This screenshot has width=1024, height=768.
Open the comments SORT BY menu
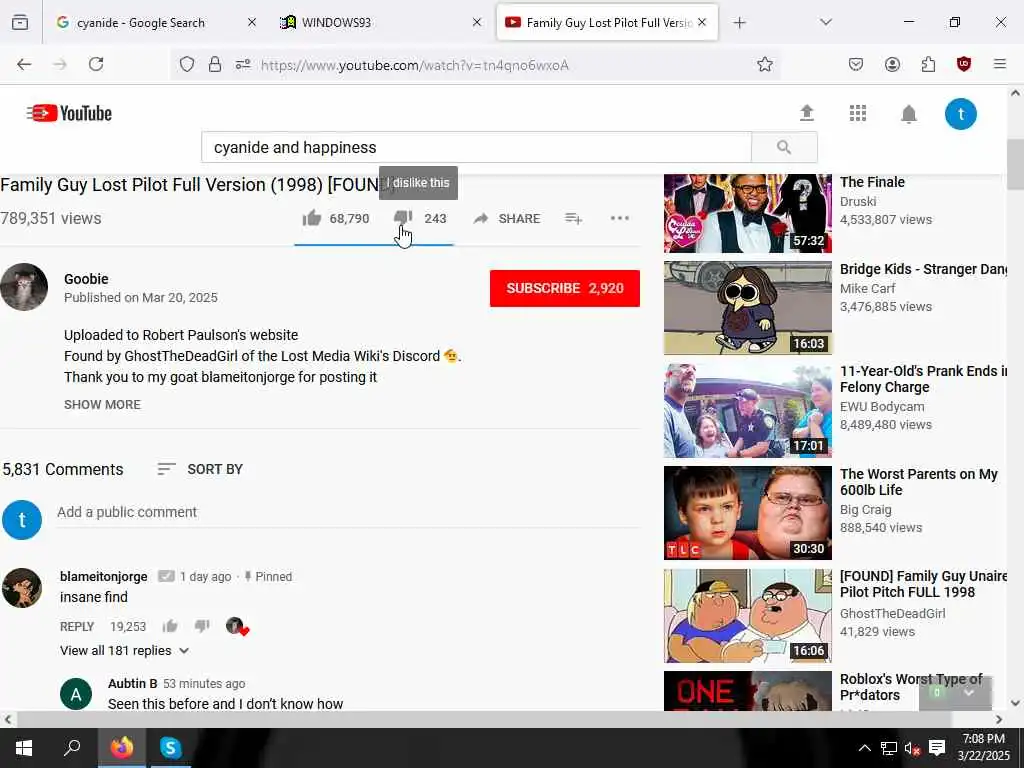coord(200,469)
